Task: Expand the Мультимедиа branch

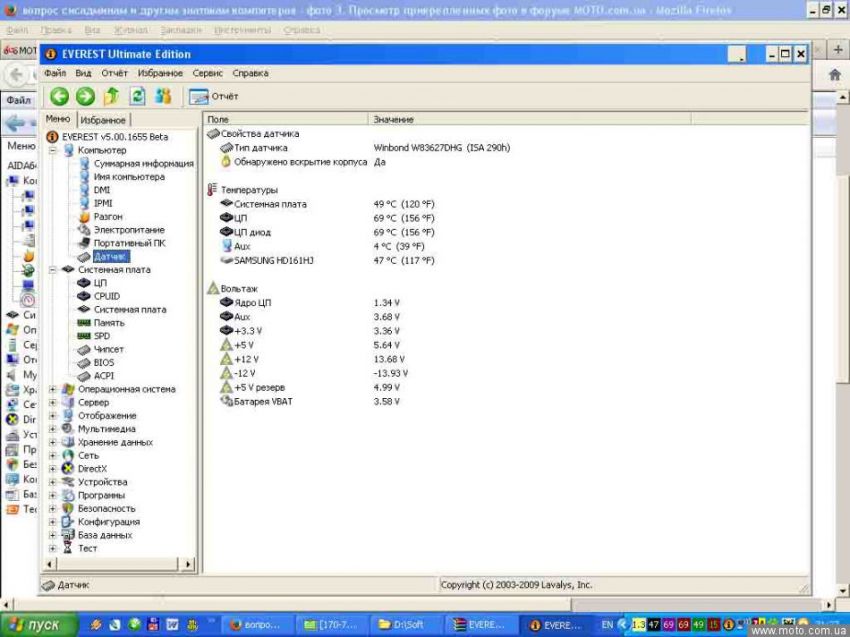Action: click(x=53, y=429)
